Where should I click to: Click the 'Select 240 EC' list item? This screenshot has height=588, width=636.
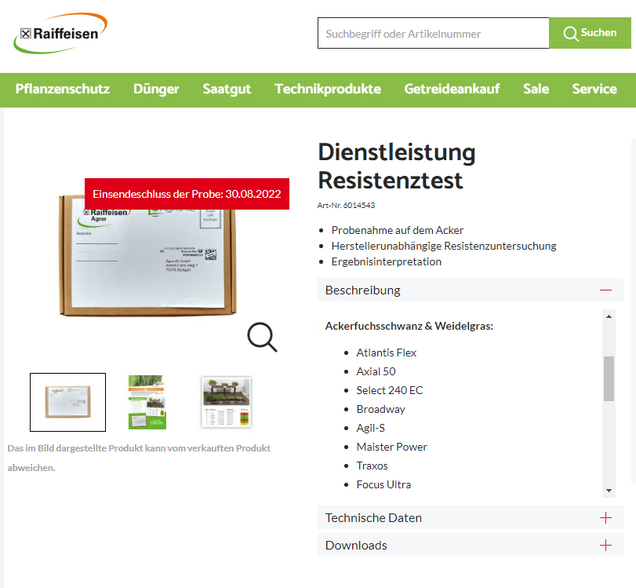click(x=389, y=390)
